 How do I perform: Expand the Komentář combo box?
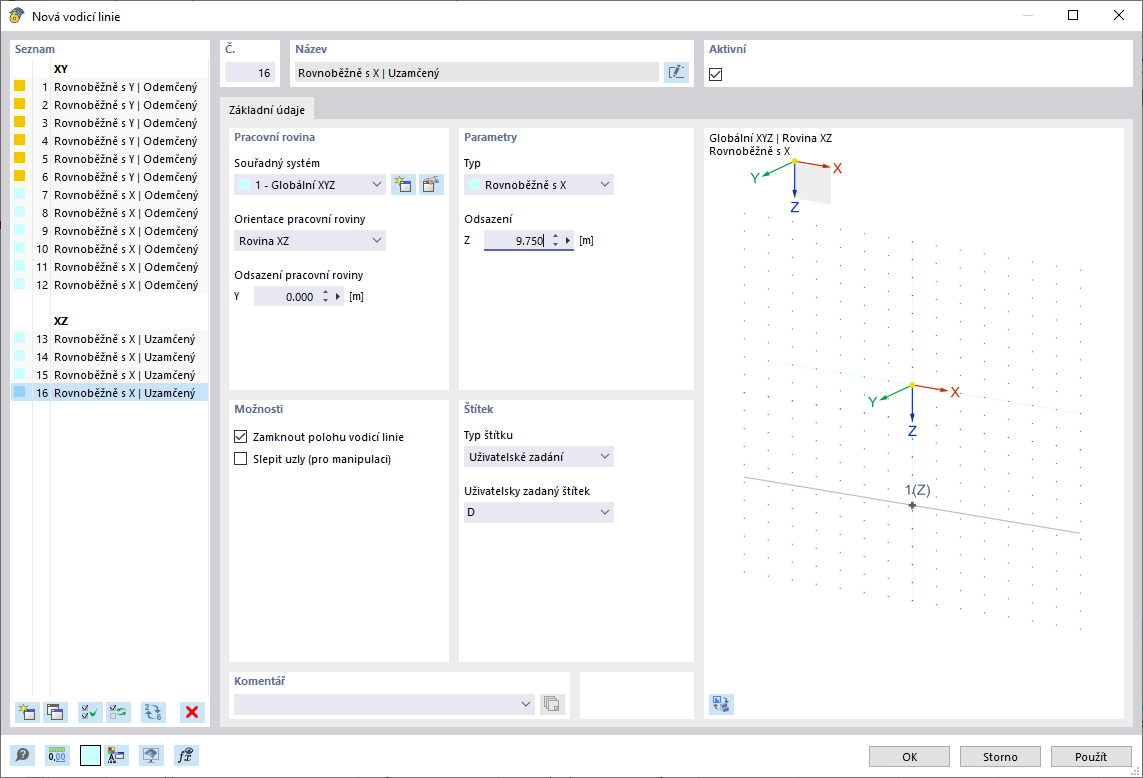[526, 704]
